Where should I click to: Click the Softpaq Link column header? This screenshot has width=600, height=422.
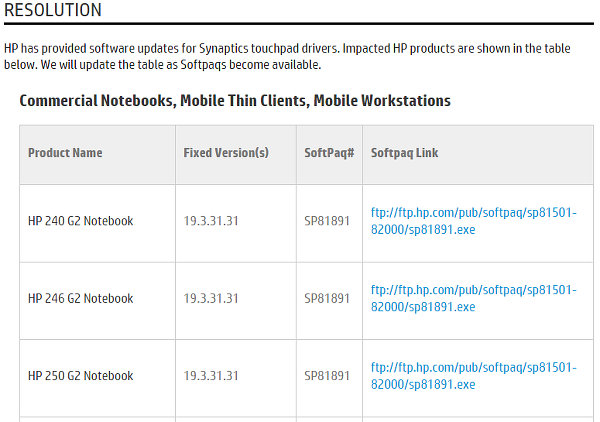[404, 153]
